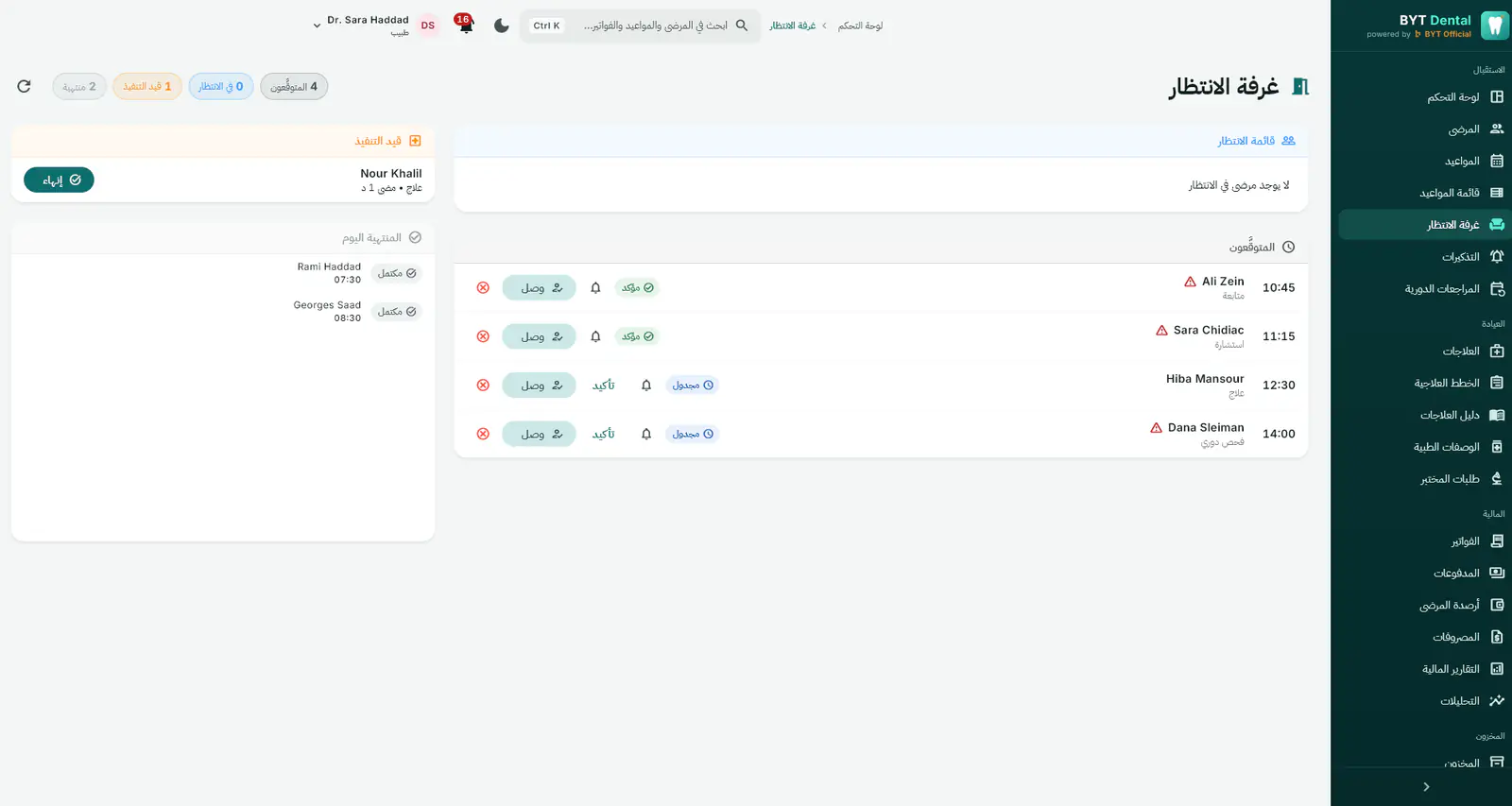Send reminder bell for Dana Sleiman
The image size is (1512, 806).
pyautogui.click(x=646, y=434)
